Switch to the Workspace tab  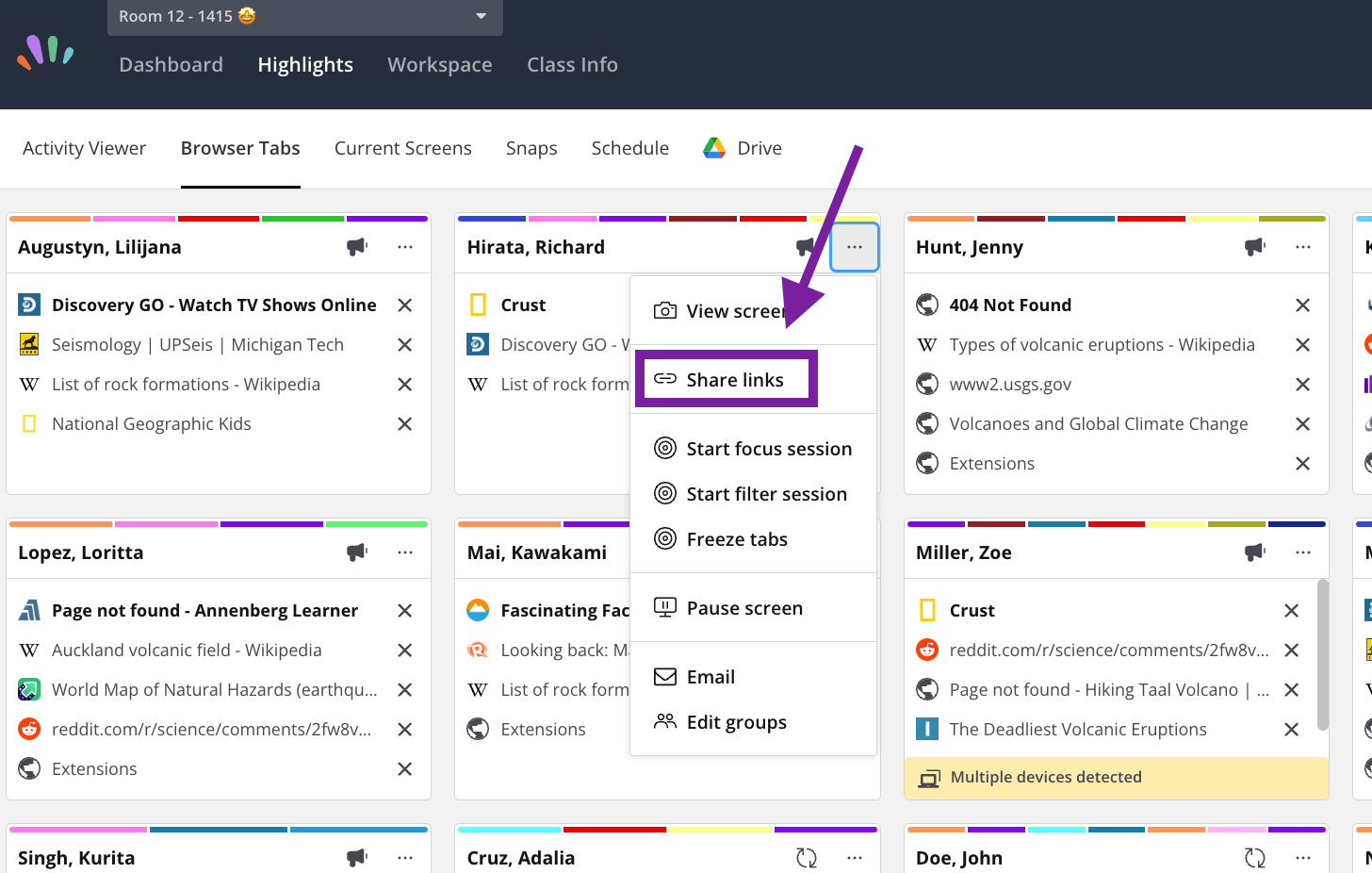(440, 65)
